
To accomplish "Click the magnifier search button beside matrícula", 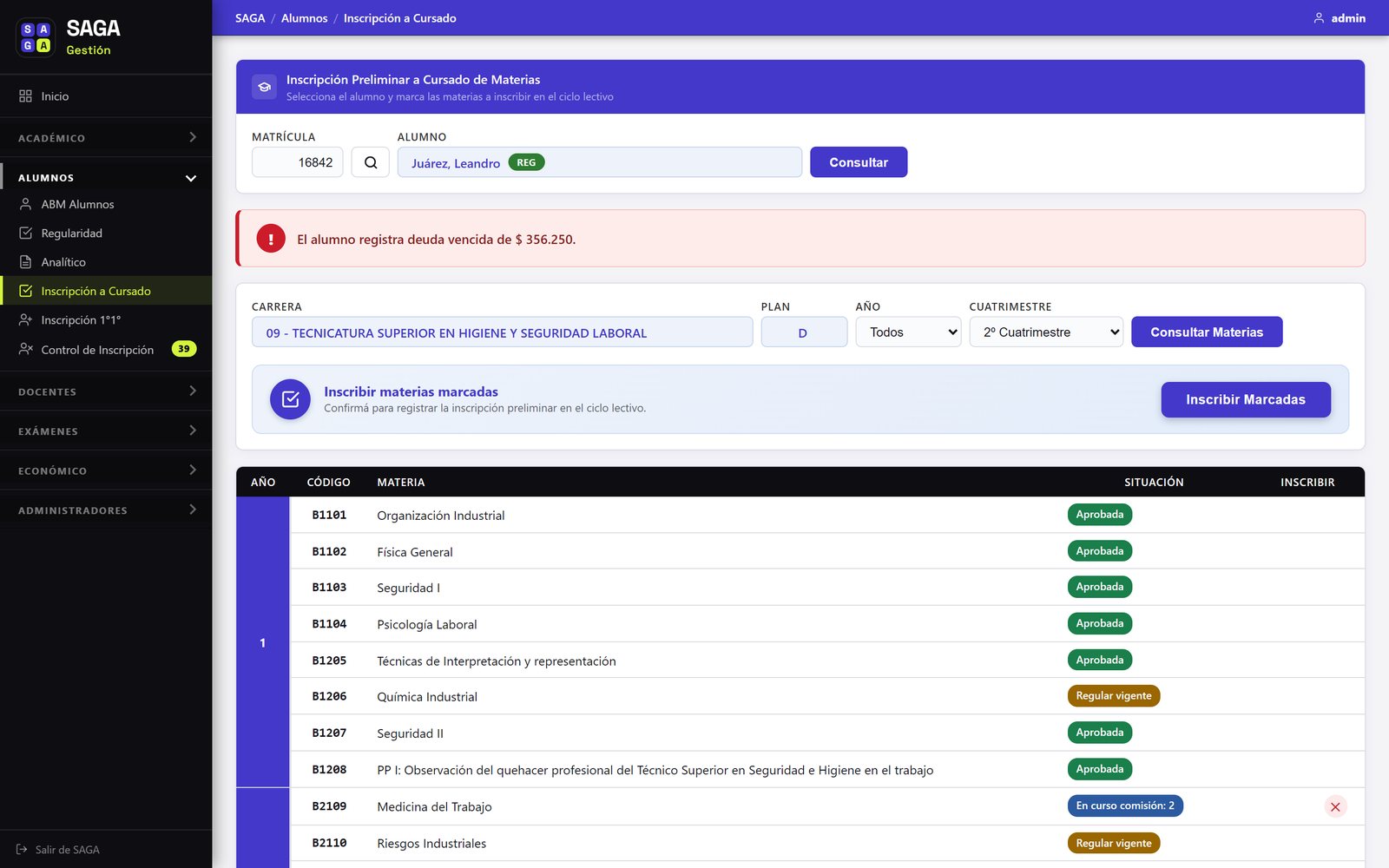I will pos(371,162).
